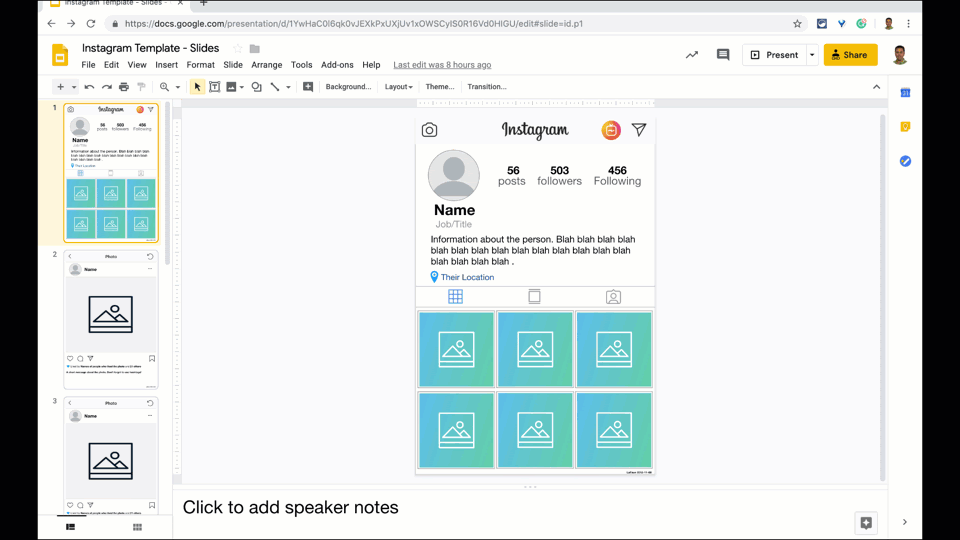Screen dimensions: 960x540
Task: Move presentation using folder icon
Action: coord(255,48)
